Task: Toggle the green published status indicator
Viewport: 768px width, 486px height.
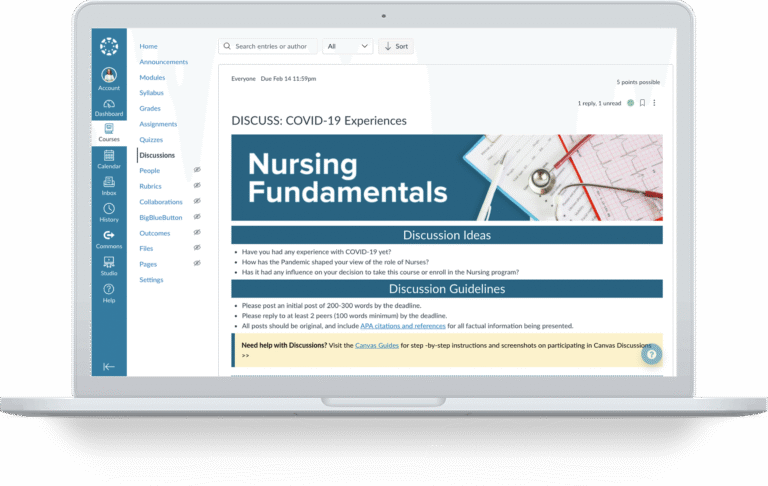Action: 630,103
